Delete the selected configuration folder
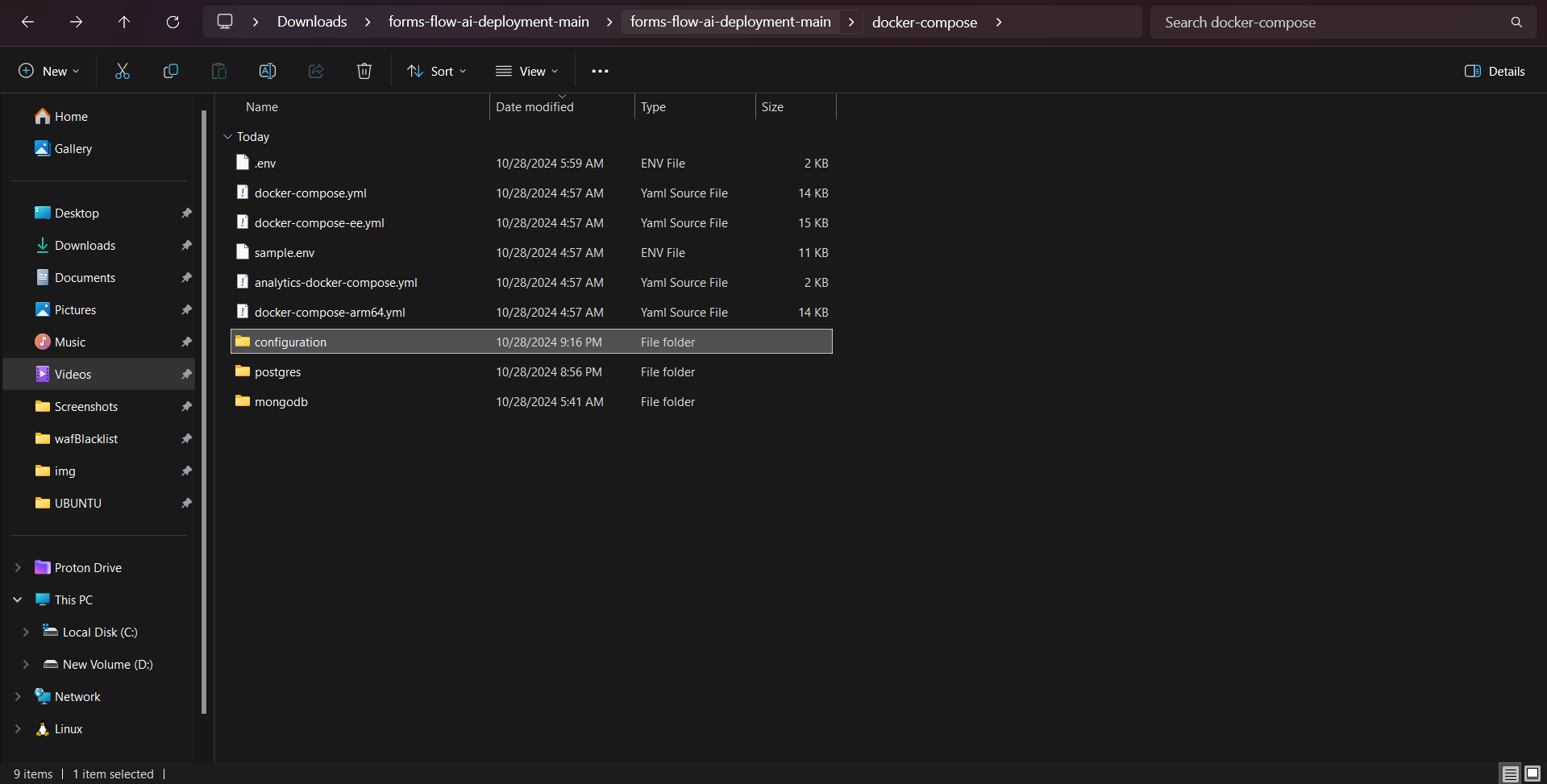 (364, 71)
